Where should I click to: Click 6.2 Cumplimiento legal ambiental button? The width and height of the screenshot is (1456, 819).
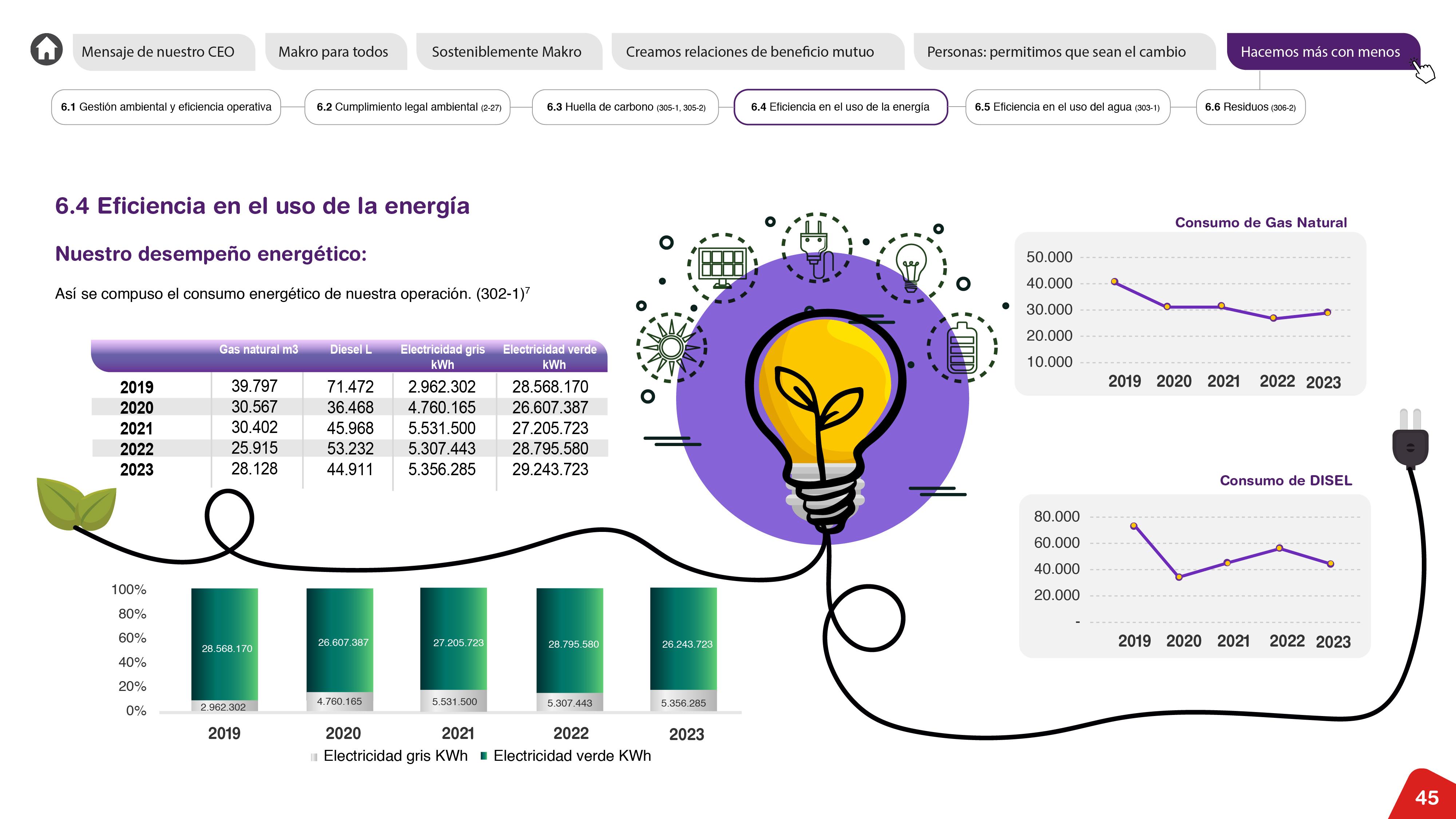pos(408,107)
